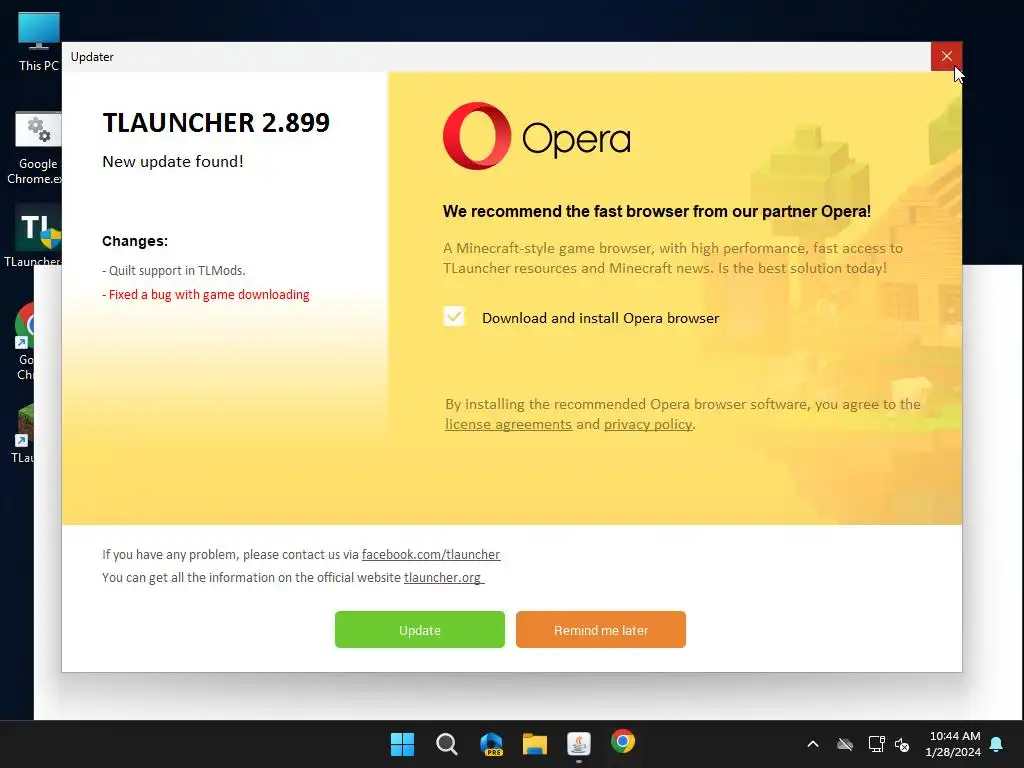Select the Java app in taskbar

pos(579,744)
